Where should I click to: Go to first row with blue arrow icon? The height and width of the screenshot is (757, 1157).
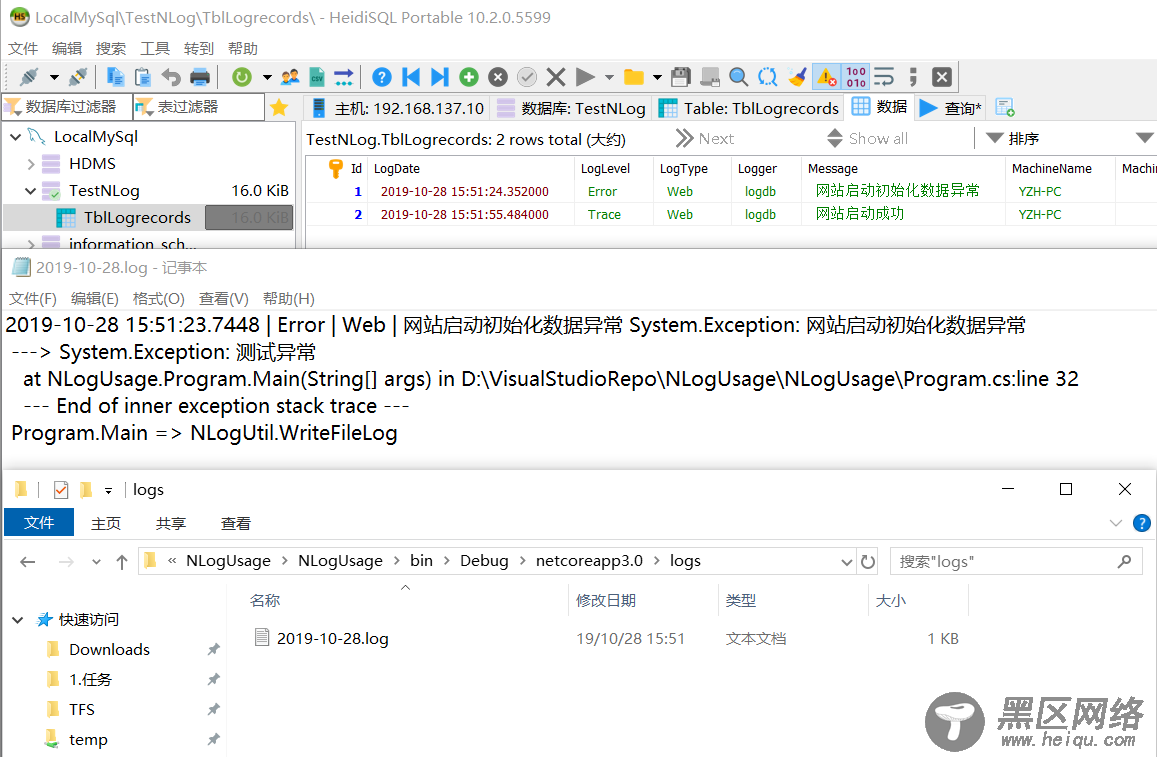[x=411, y=77]
